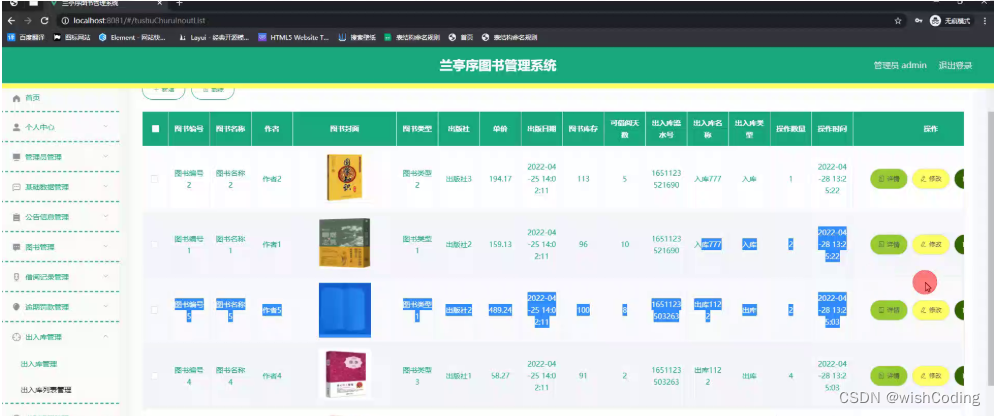Tick the checkbox for the 作者4 row
Screen dimensions: 995x416
[155, 375]
